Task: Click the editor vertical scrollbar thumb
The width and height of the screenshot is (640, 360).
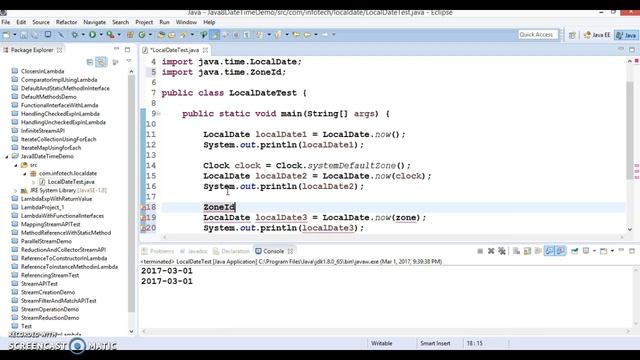Action: coord(630,131)
